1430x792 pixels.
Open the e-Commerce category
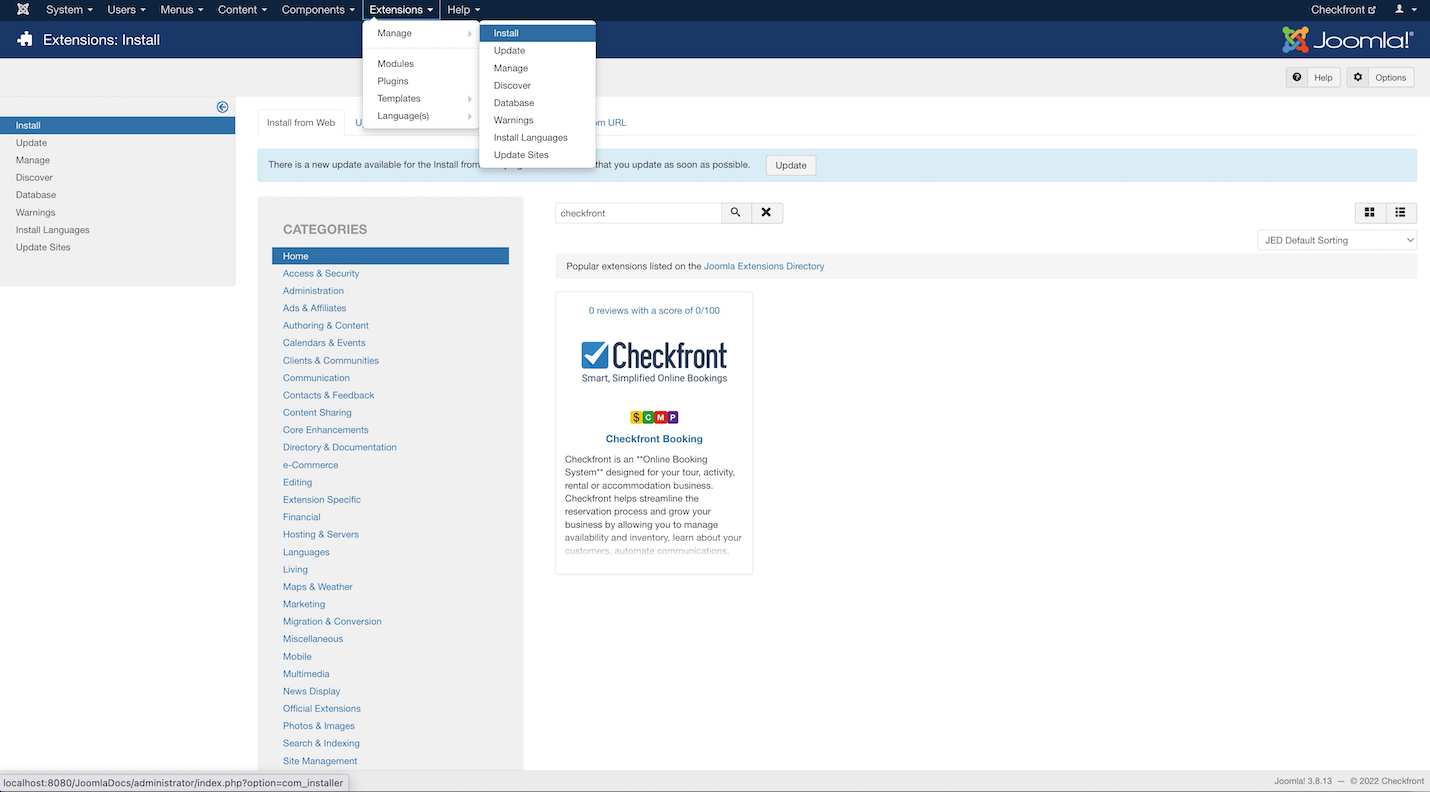pyautogui.click(x=310, y=465)
